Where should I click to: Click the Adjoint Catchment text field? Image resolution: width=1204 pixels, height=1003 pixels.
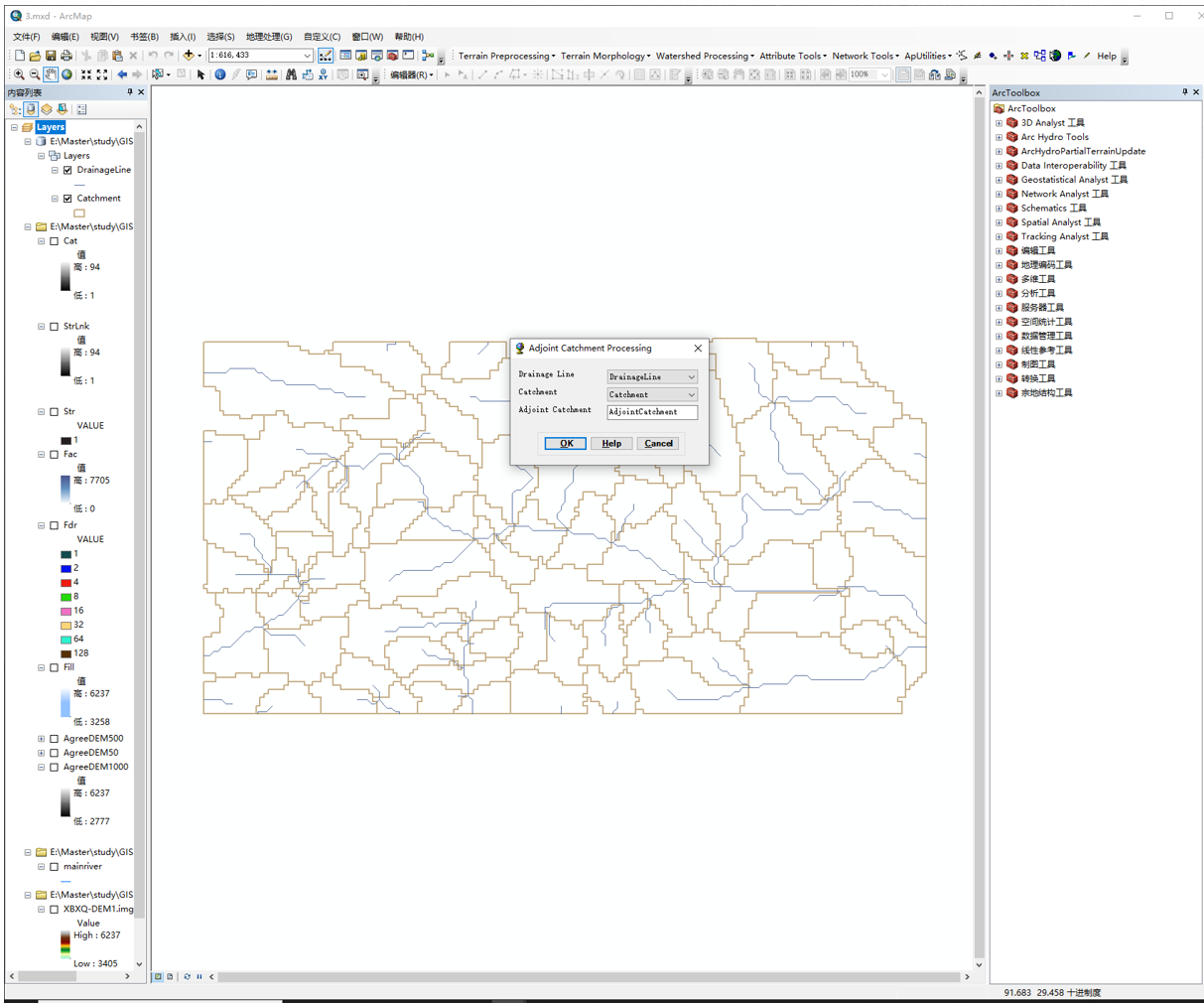click(651, 412)
